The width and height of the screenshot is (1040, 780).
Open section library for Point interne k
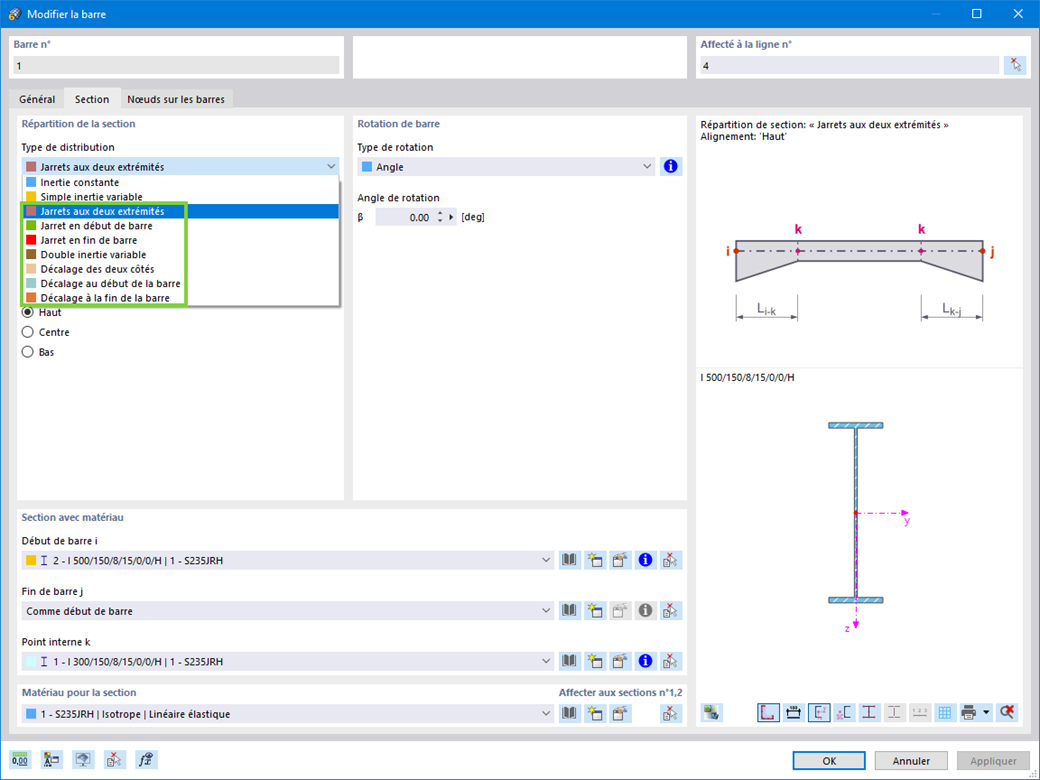coord(569,661)
